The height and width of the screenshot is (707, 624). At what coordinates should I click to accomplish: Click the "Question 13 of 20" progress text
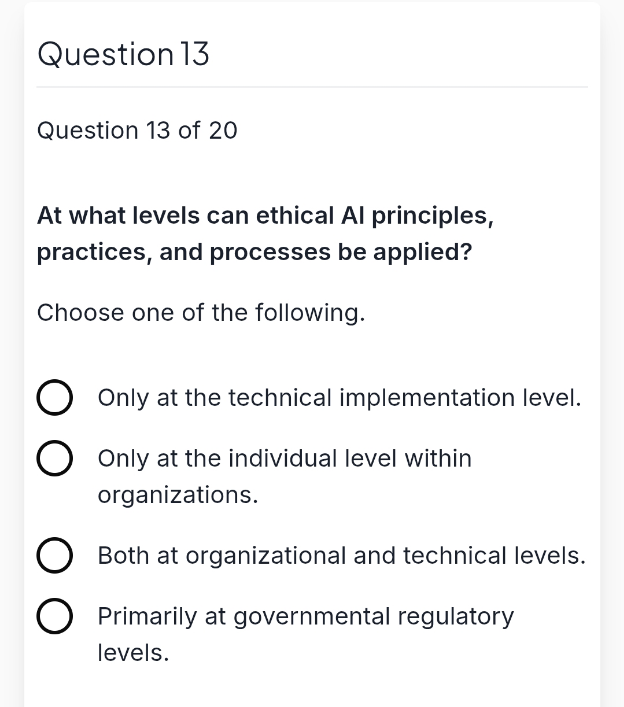tap(137, 131)
